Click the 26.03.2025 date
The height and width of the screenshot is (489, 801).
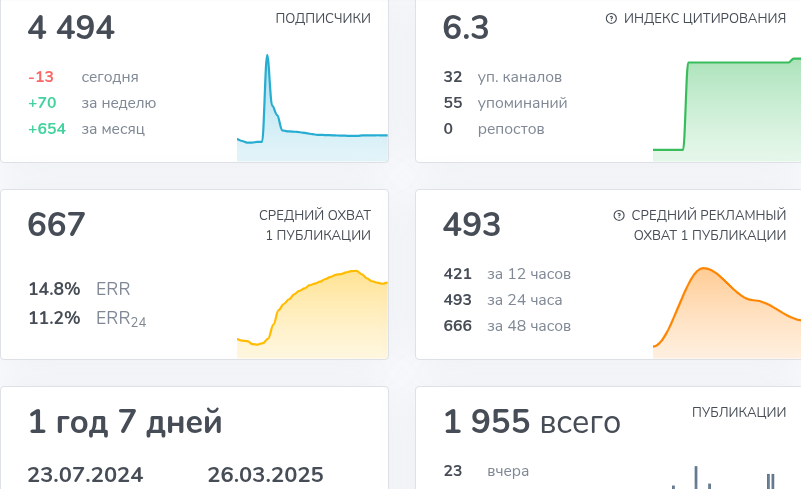click(x=266, y=475)
